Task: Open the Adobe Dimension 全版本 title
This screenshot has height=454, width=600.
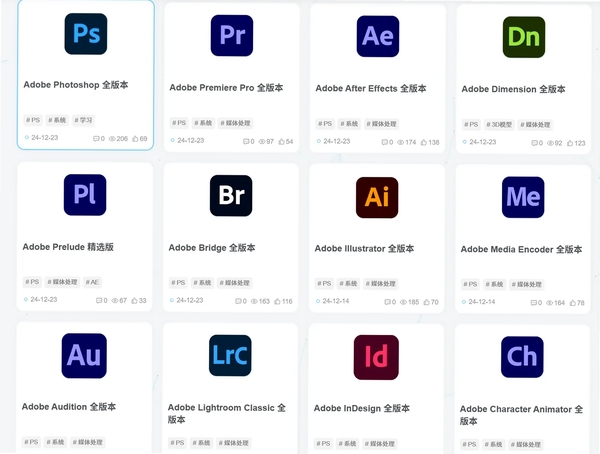Action: tap(513, 89)
